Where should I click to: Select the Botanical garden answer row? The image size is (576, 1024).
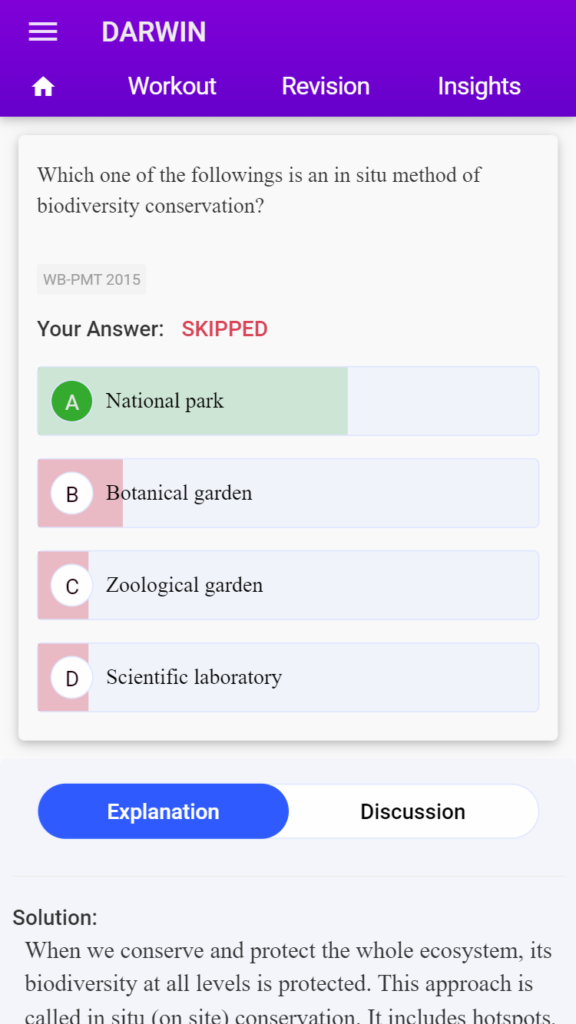tap(288, 493)
